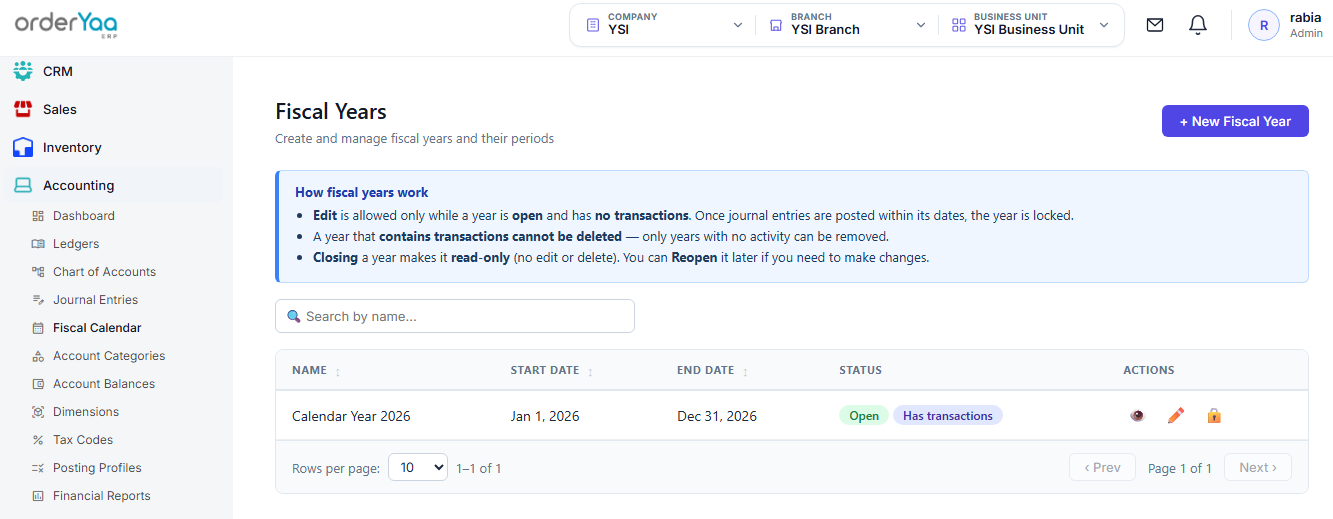
Task: Open the Rows per page dropdown
Action: [417, 467]
